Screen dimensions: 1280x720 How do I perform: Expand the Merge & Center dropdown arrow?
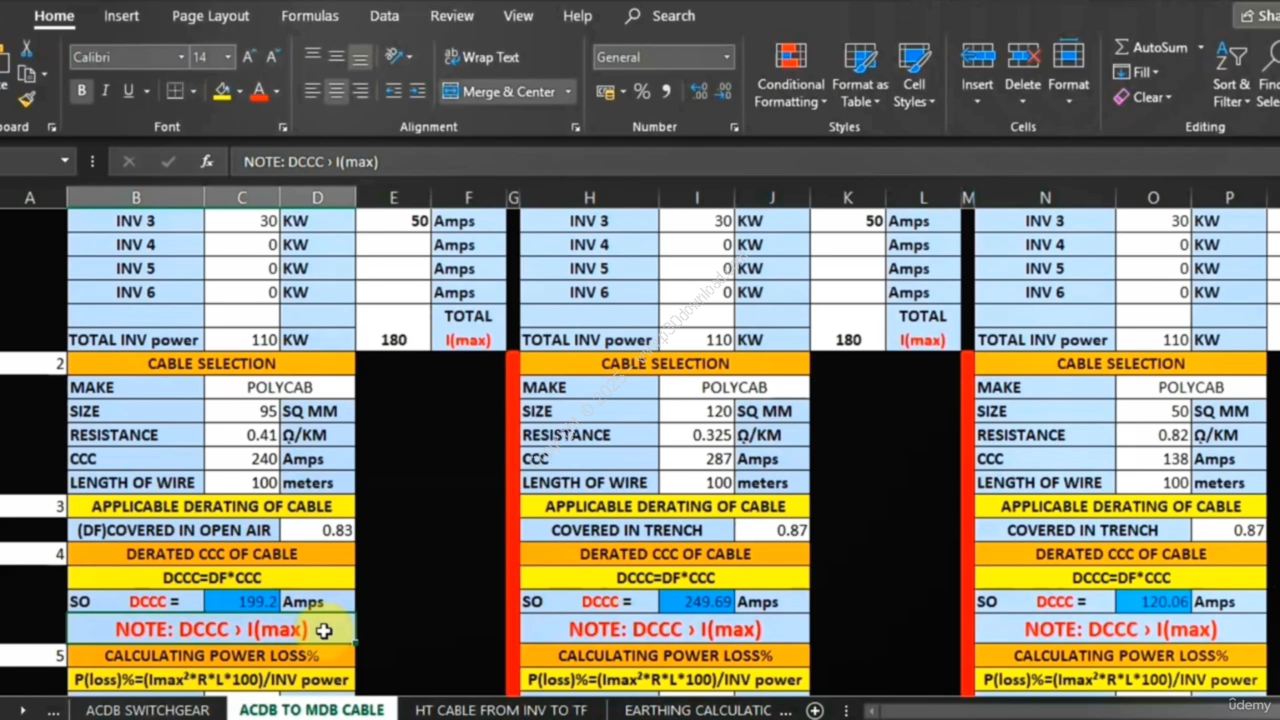pyautogui.click(x=568, y=91)
